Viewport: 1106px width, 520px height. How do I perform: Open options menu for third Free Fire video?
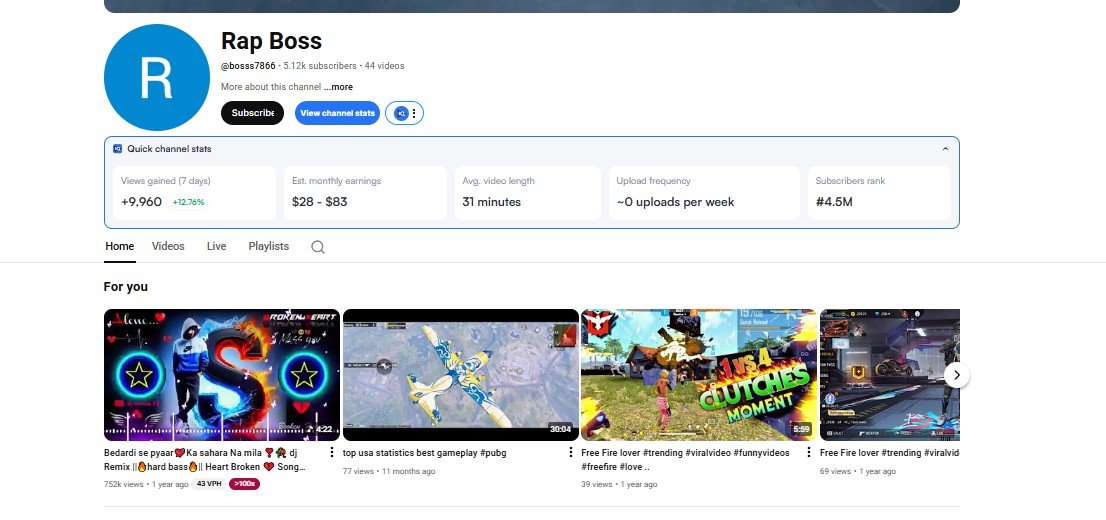click(809, 453)
